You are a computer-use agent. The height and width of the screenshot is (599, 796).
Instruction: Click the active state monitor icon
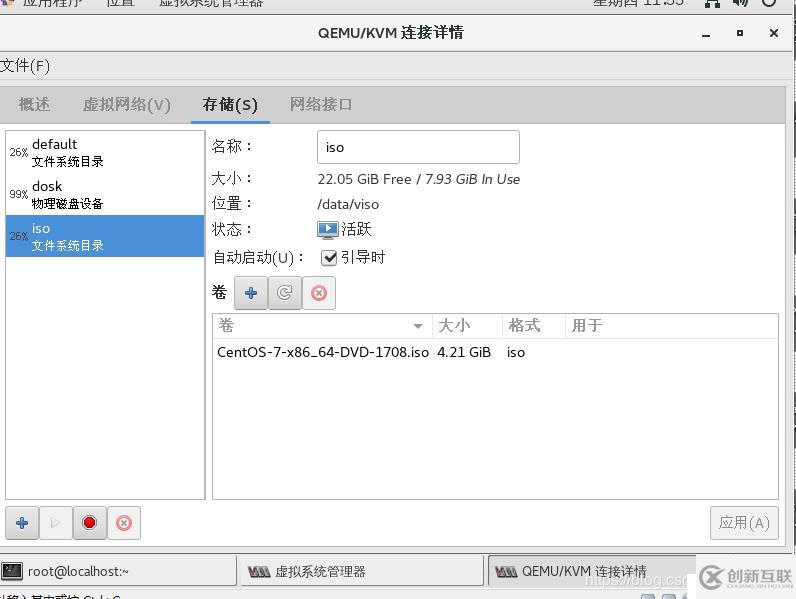pyautogui.click(x=327, y=229)
